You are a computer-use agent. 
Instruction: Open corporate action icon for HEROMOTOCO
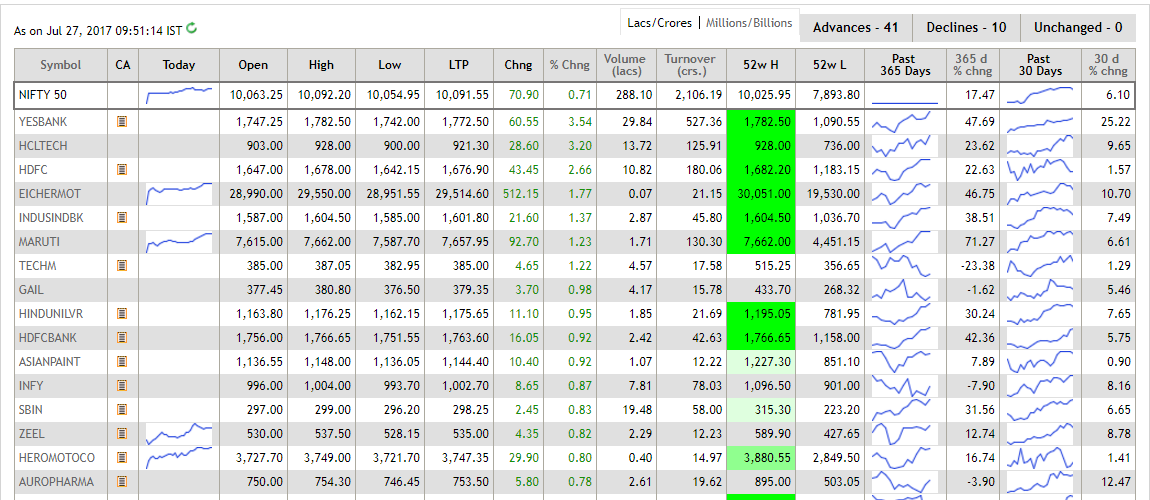122,457
